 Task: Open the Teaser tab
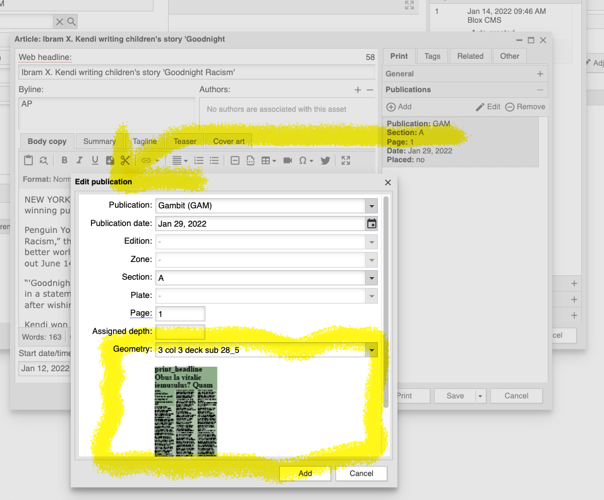[x=185, y=141]
